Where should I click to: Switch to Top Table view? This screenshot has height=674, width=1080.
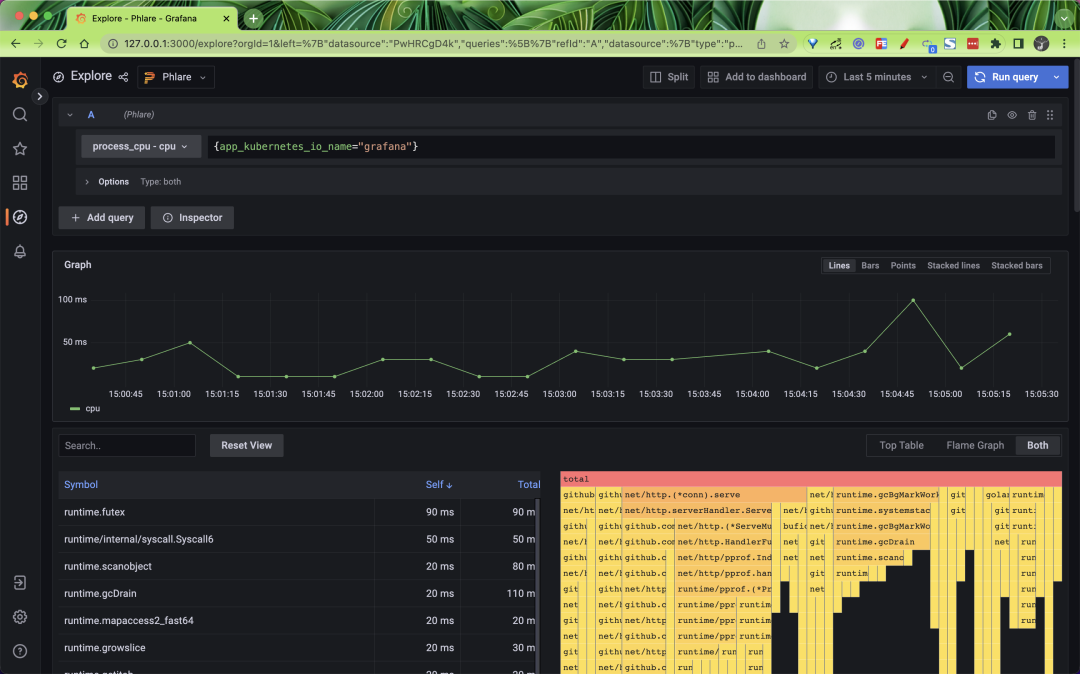901,445
